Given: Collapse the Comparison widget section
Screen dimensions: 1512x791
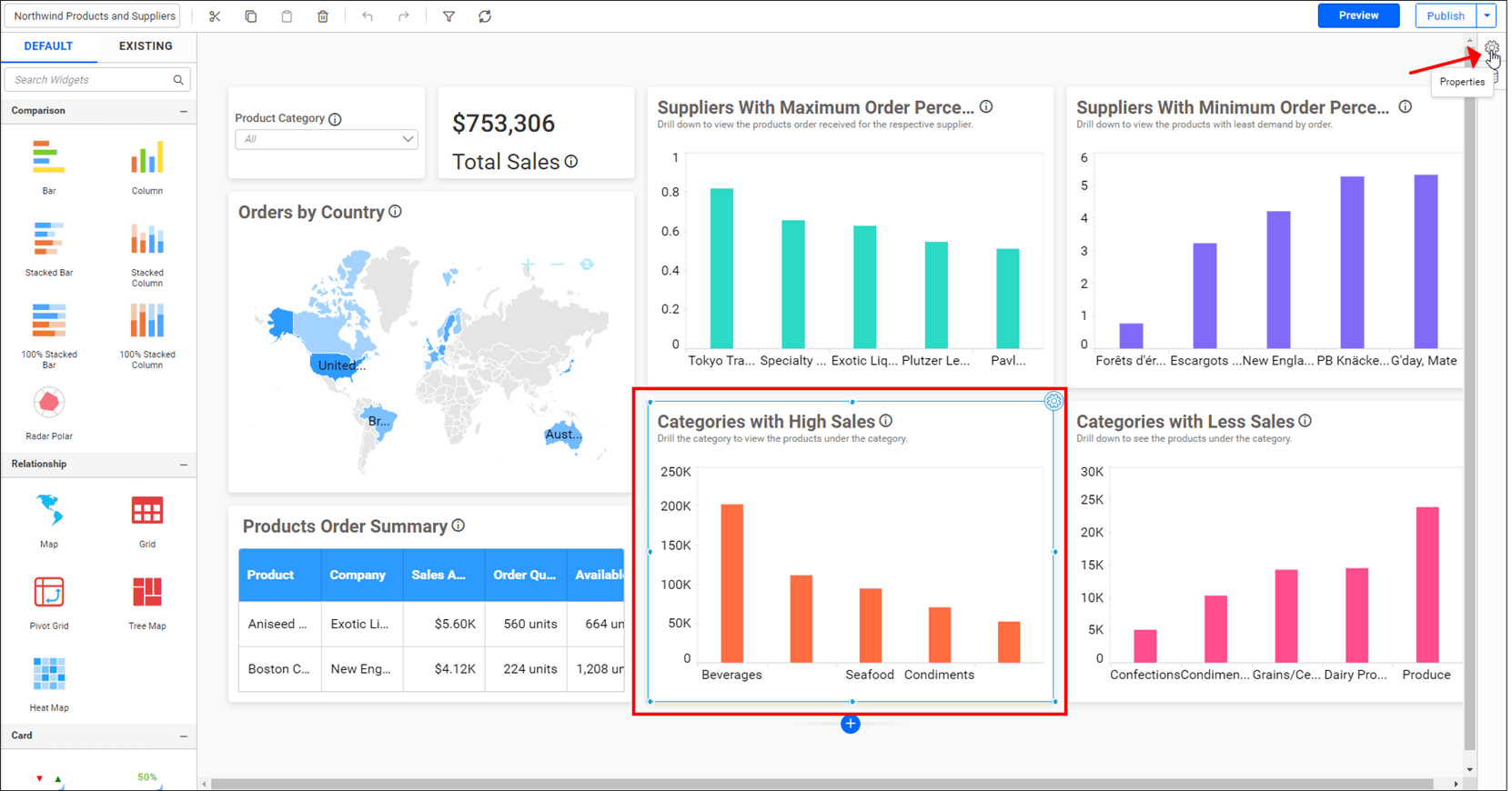Looking at the screenshot, I should point(184,111).
